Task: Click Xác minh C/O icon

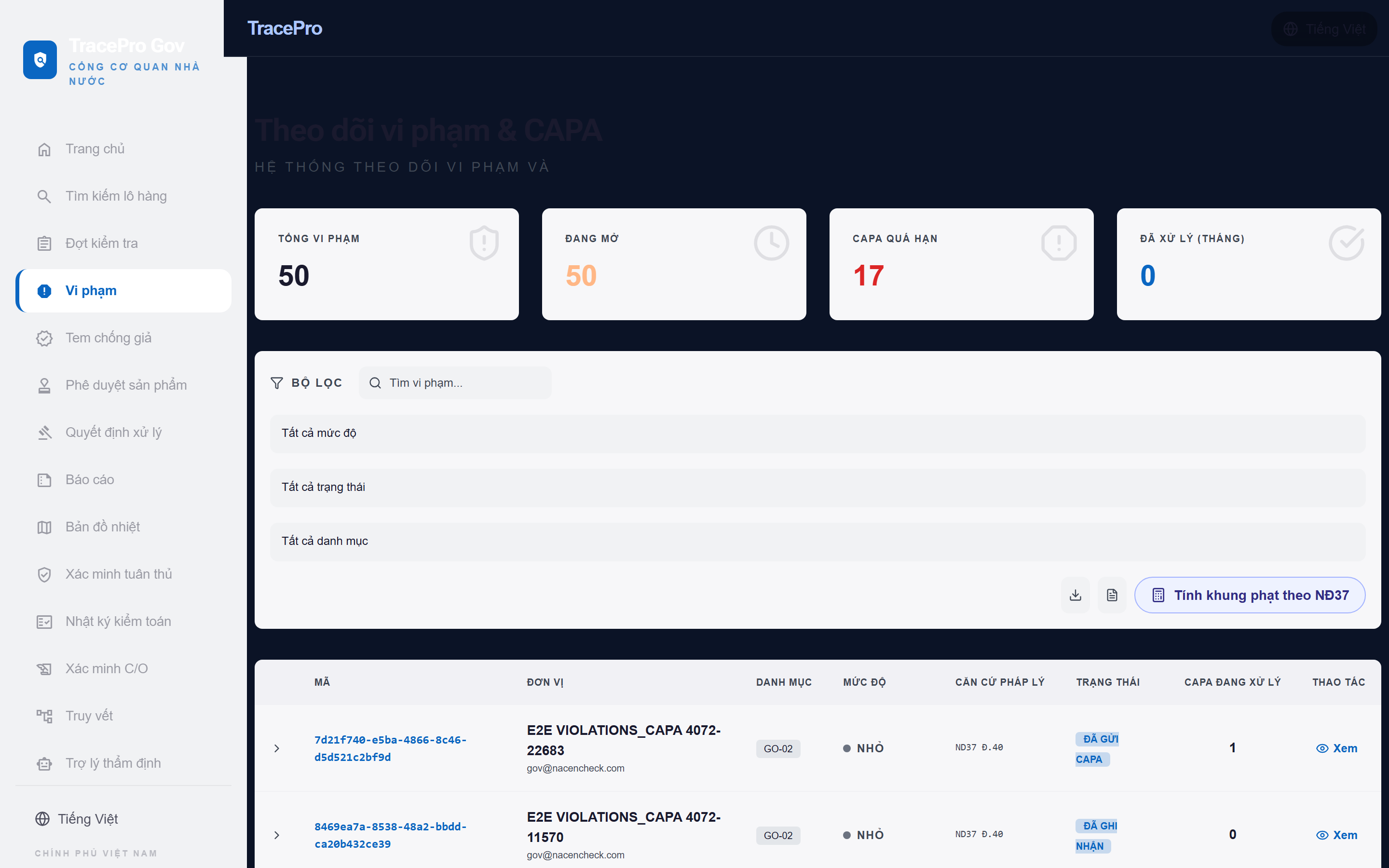Action: coord(44,669)
